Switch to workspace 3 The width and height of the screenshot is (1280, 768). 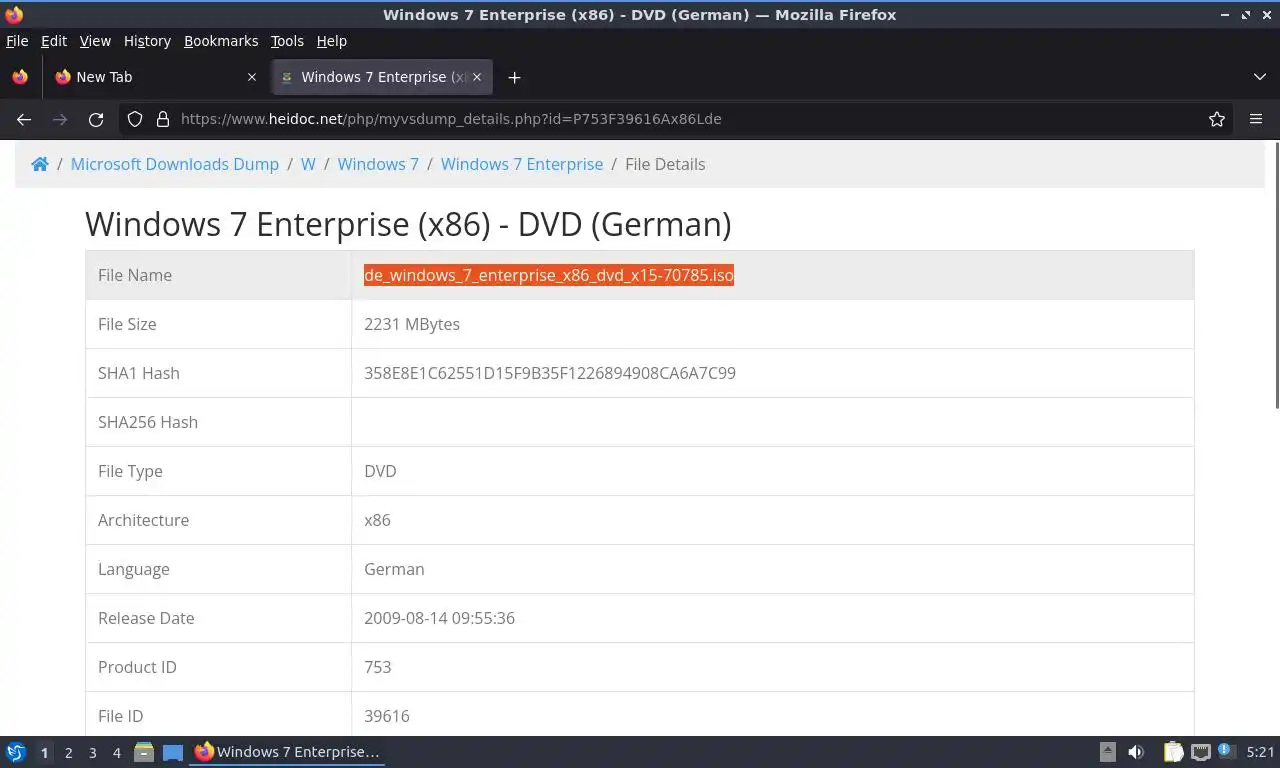[92, 752]
